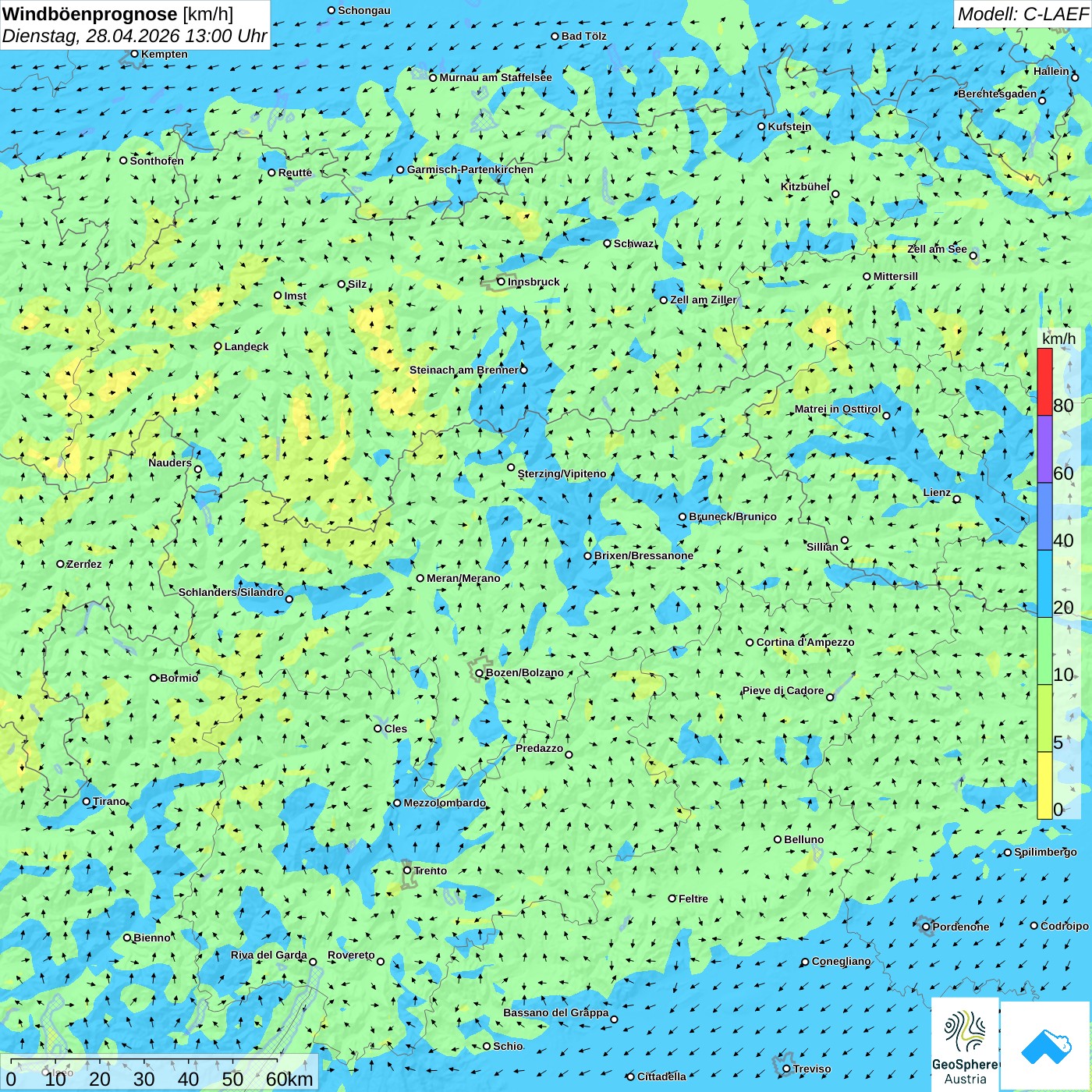Click the Treviso city marker
The width and height of the screenshot is (1092, 1092).
pos(786,1069)
